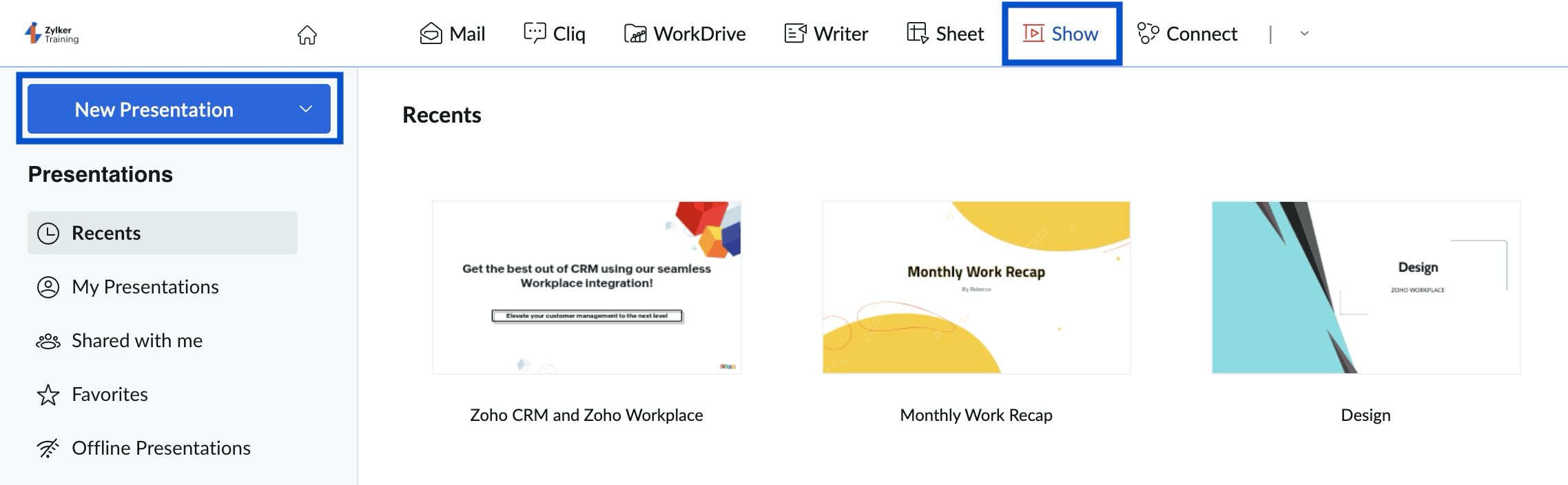Open the Offline Presentations icon
Image resolution: width=1568 pixels, height=485 pixels.
coord(47,448)
